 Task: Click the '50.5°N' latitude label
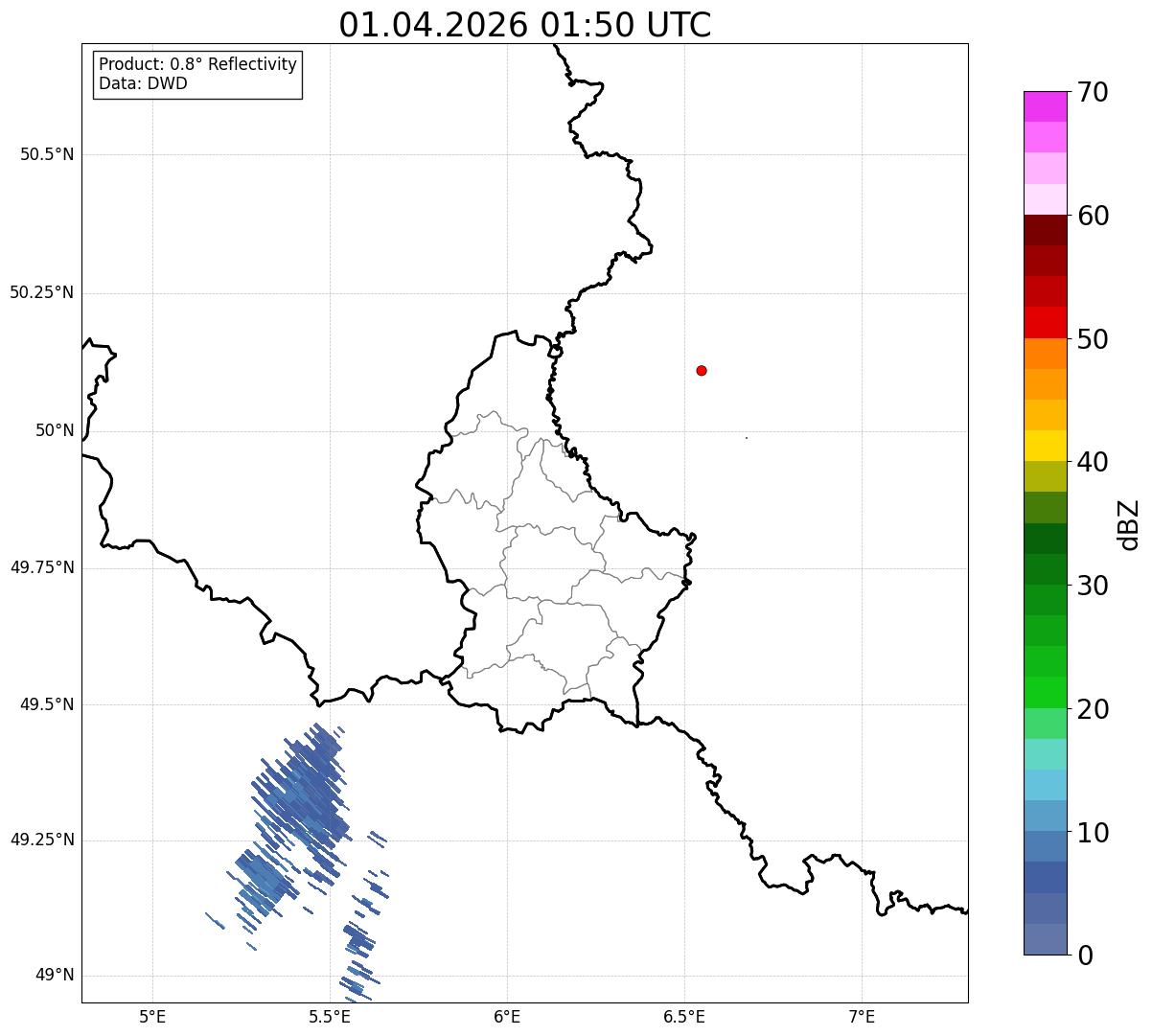point(47,154)
